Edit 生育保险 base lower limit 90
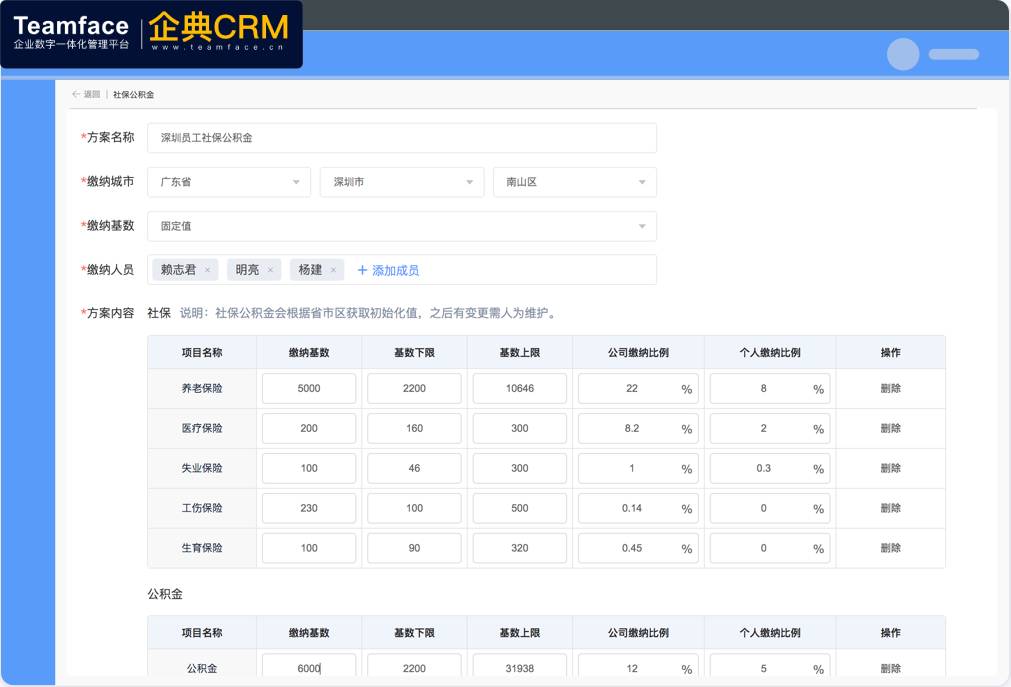 (414, 548)
